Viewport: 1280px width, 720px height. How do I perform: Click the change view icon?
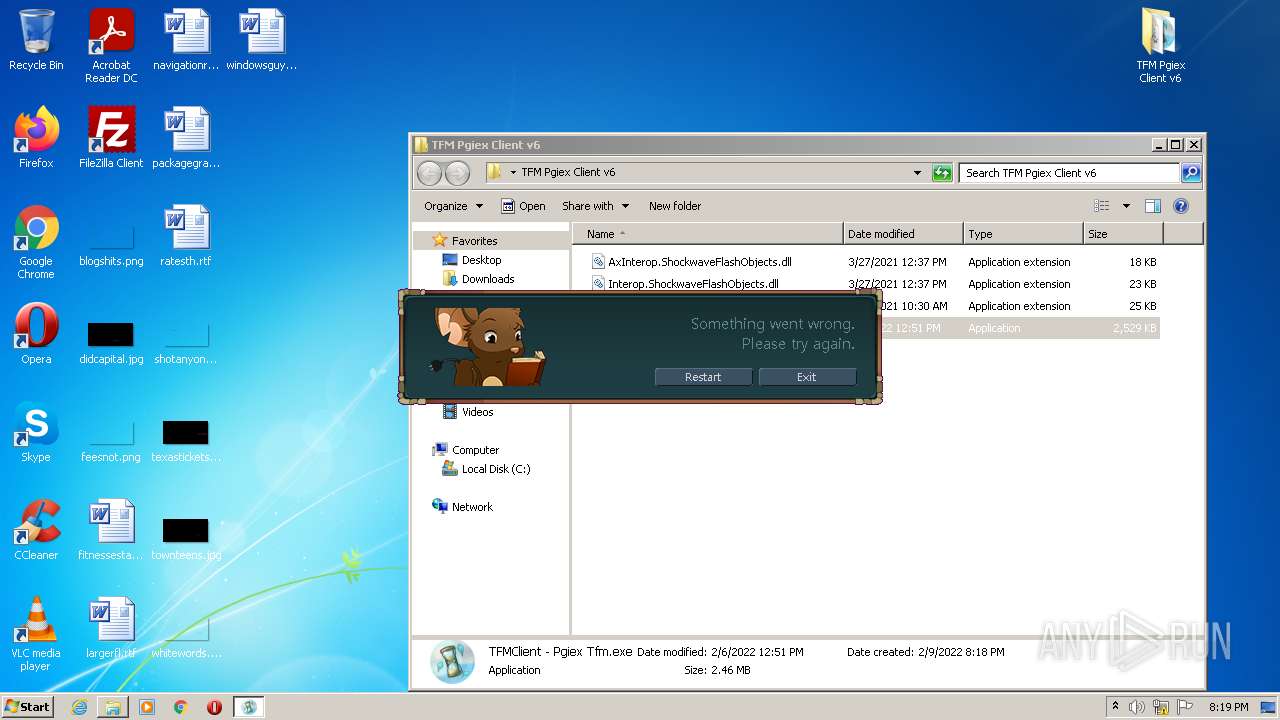point(1102,206)
